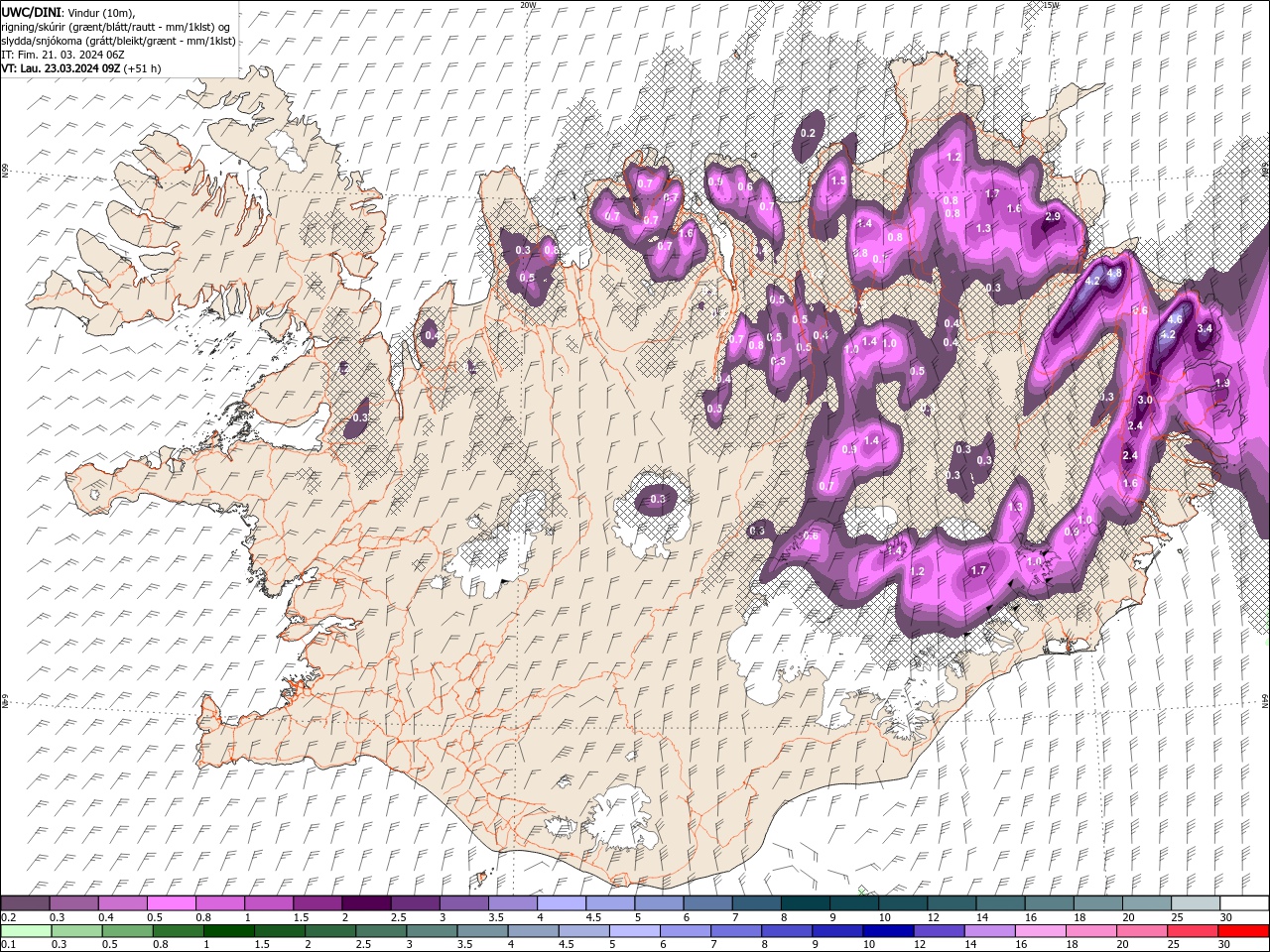The width and height of the screenshot is (1270, 952).
Task: Lower legend: click swatch between 8 and 9
Action: (787, 931)
